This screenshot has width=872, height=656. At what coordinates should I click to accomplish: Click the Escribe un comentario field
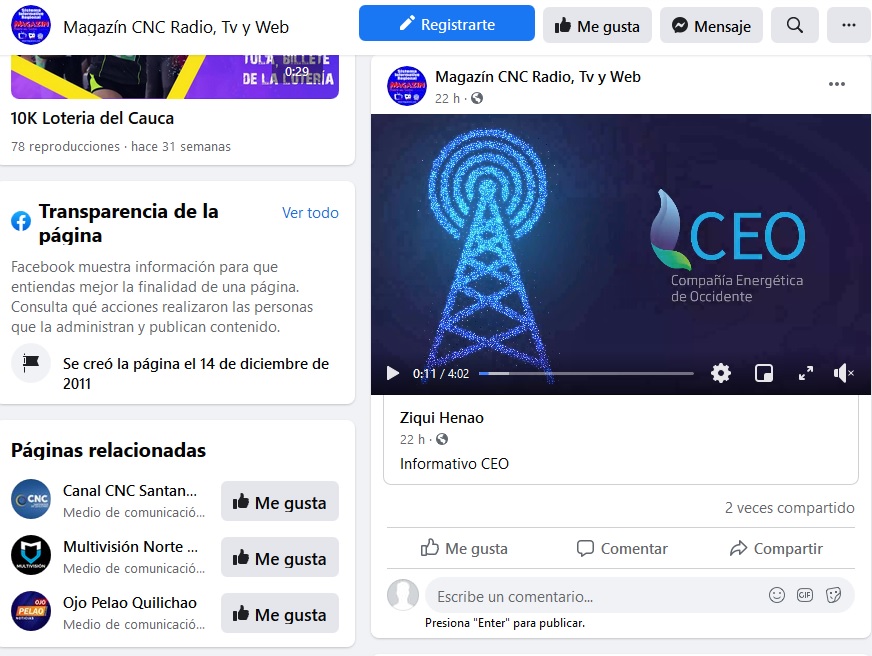tap(592, 596)
